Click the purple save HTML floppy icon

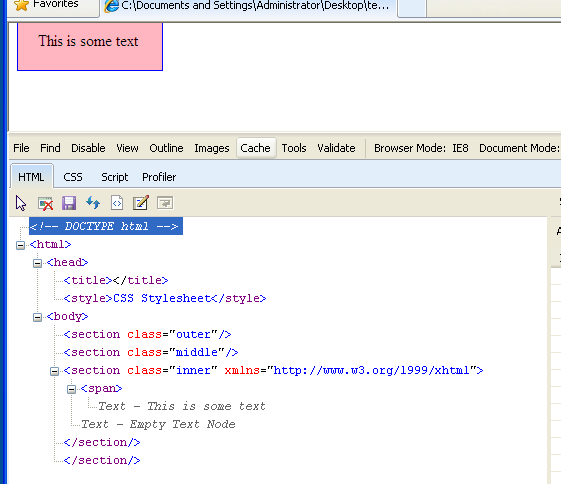pyautogui.click(x=69, y=203)
